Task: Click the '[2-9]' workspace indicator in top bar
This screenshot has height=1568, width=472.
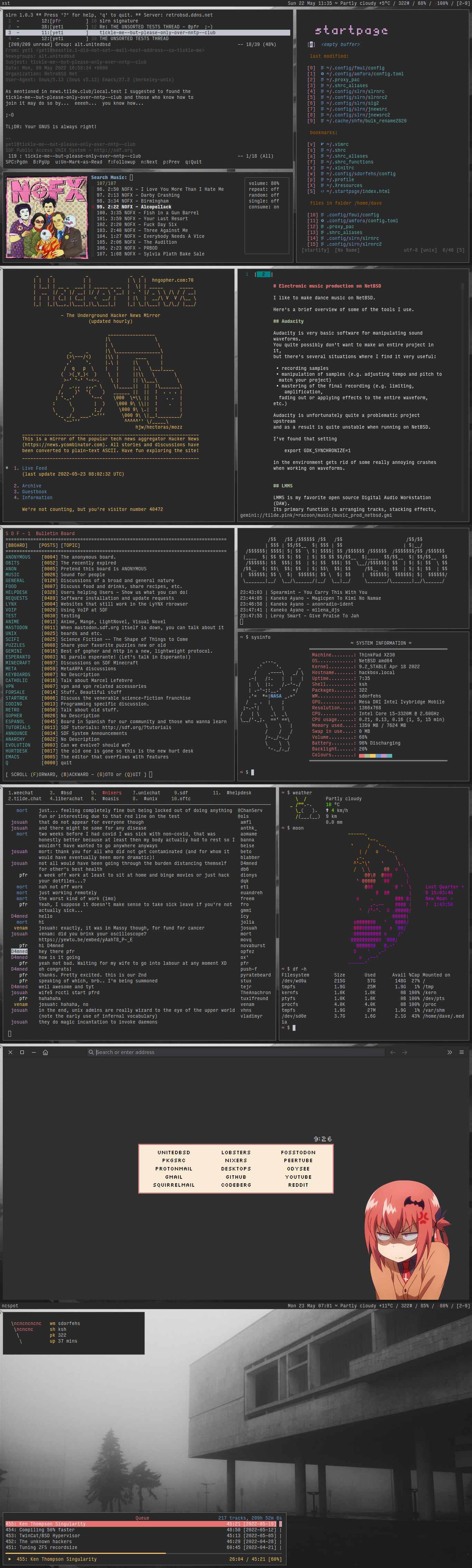Action: coord(463,3)
